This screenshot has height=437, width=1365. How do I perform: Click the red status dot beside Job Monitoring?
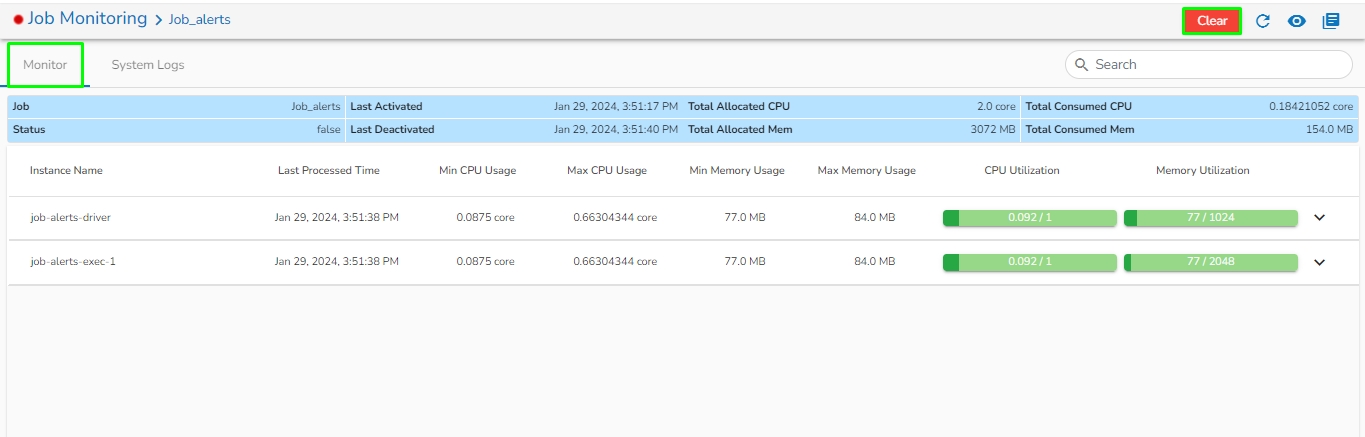click(x=18, y=19)
